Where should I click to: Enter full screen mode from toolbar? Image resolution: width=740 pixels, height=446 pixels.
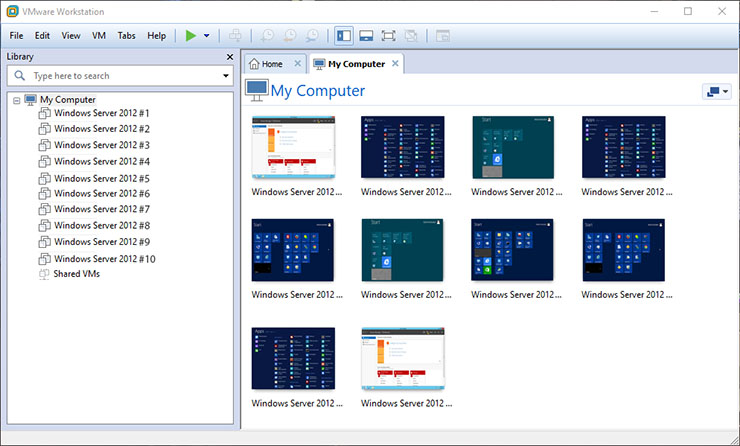[389, 35]
